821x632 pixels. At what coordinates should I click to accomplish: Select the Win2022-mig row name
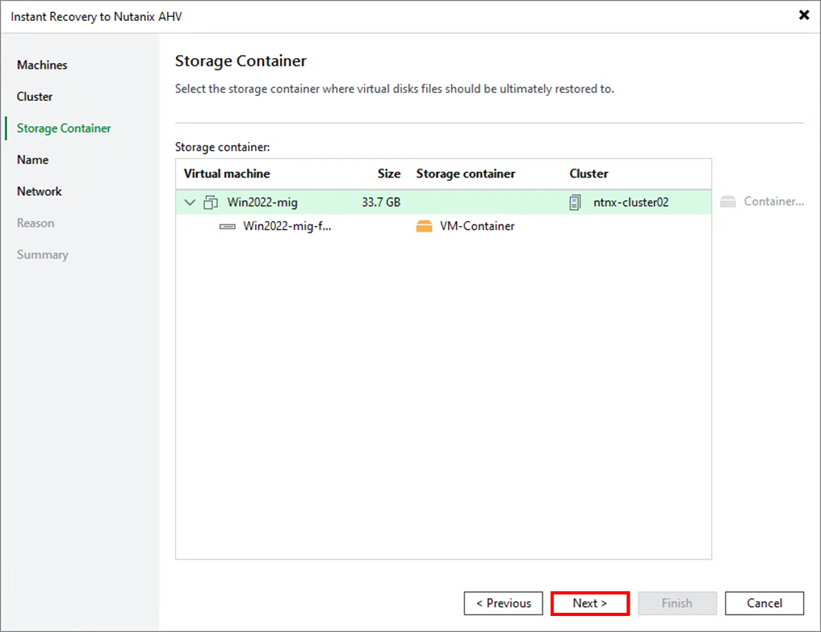pos(262,202)
